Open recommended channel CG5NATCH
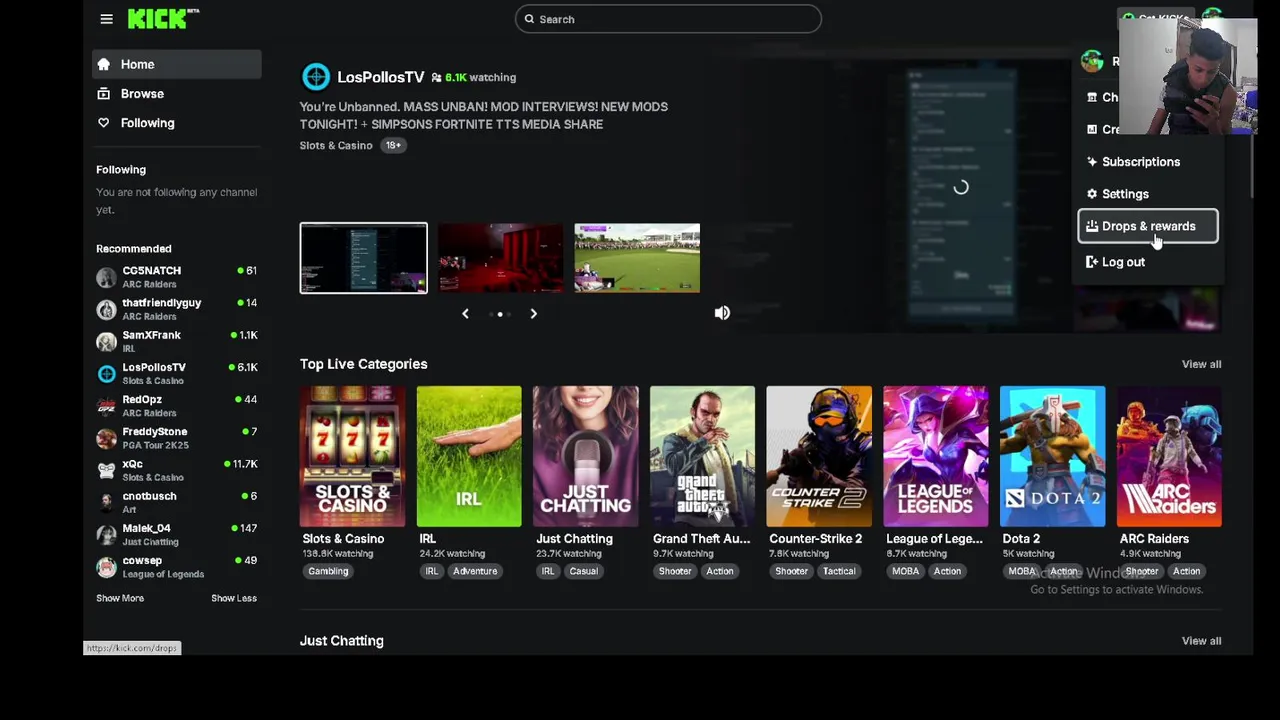The height and width of the screenshot is (720, 1280). (177, 277)
